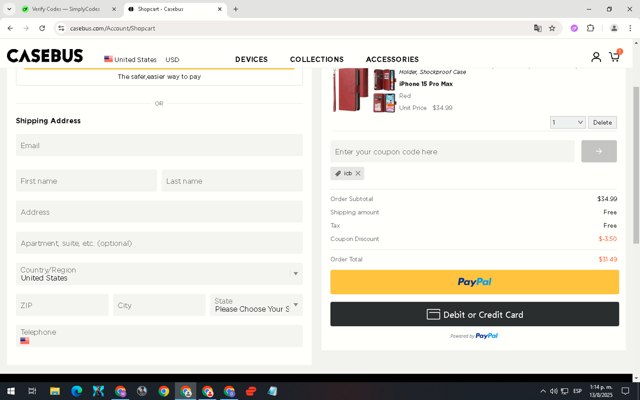Click the Apartment, suite optional field
This screenshot has height=400, width=640.
(159, 243)
